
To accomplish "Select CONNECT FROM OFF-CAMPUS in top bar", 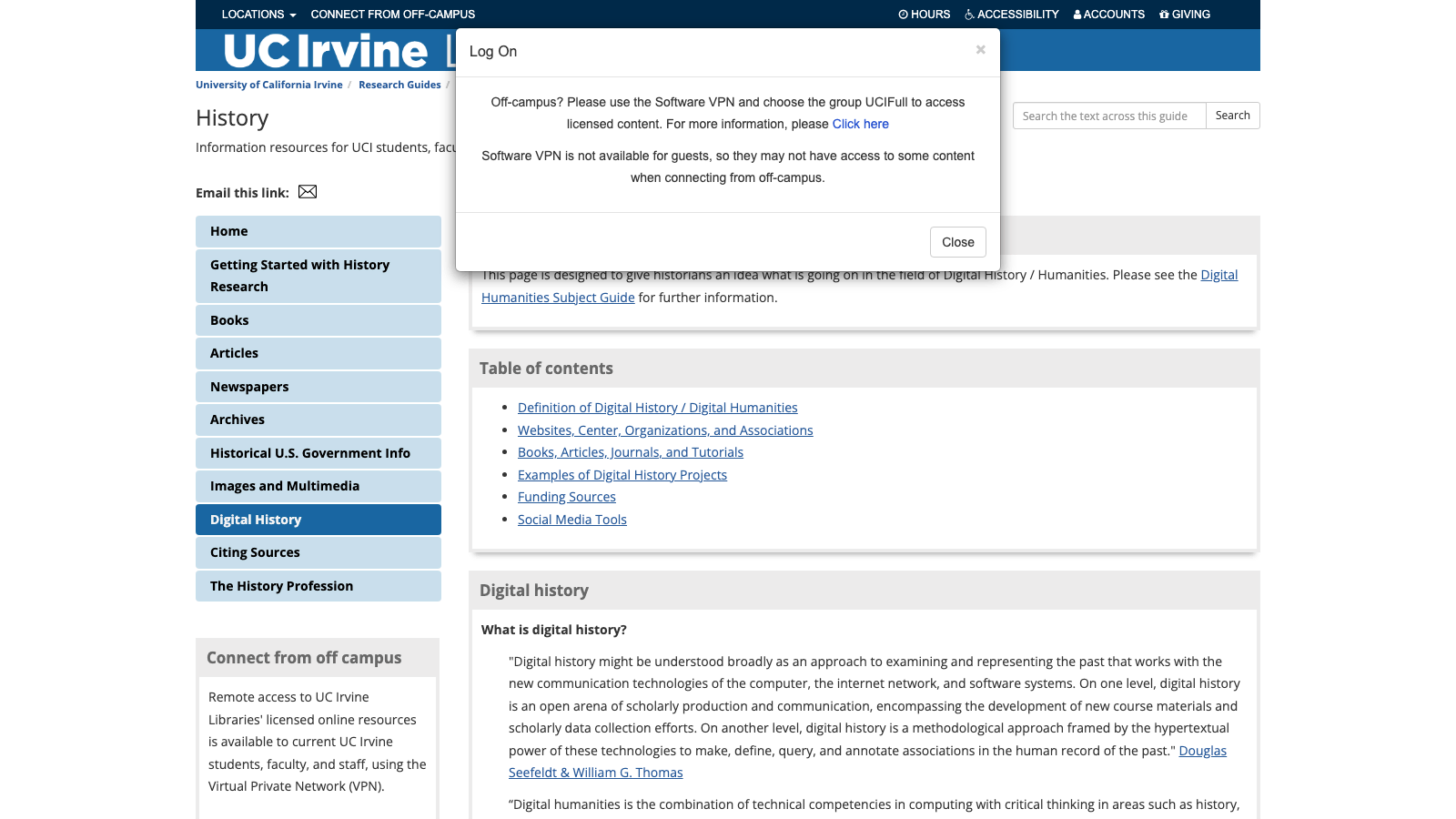I will pyautogui.click(x=393, y=14).
